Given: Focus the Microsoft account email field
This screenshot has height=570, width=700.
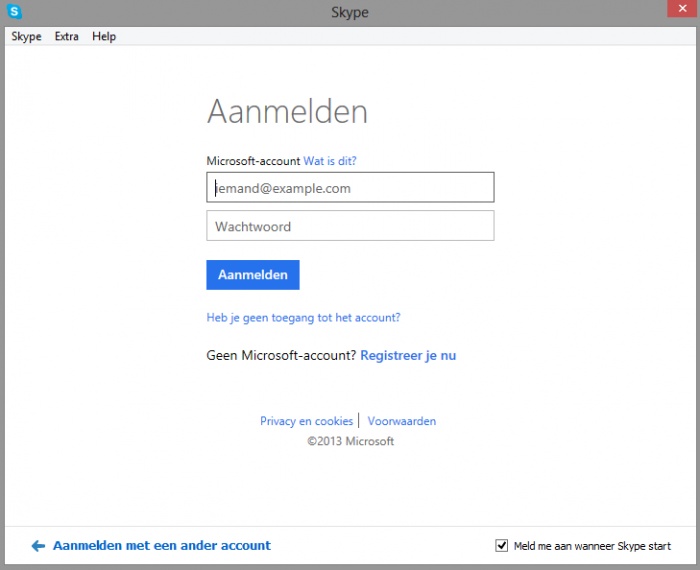Looking at the screenshot, I should (350, 187).
